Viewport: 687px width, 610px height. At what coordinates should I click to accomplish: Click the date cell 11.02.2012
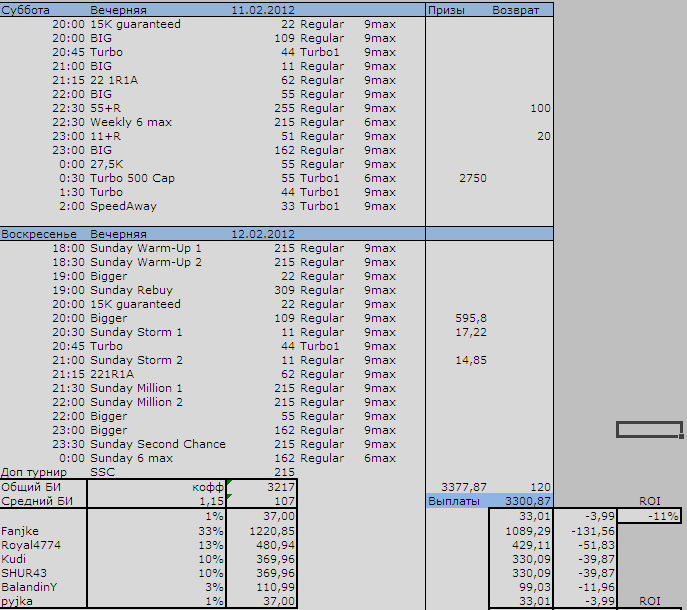pyautogui.click(x=263, y=10)
